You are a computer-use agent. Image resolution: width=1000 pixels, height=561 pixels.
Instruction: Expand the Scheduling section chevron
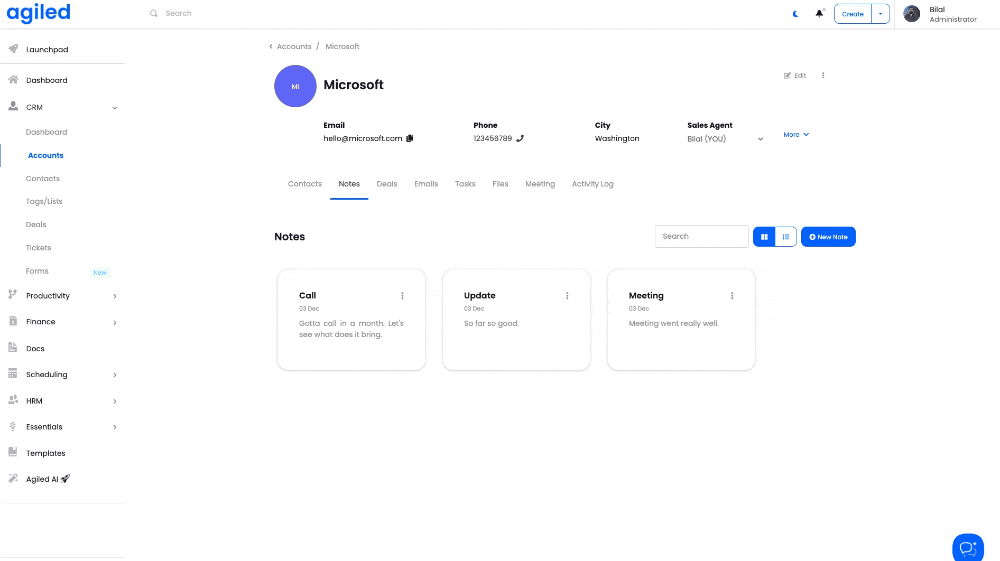(x=115, y=375)
